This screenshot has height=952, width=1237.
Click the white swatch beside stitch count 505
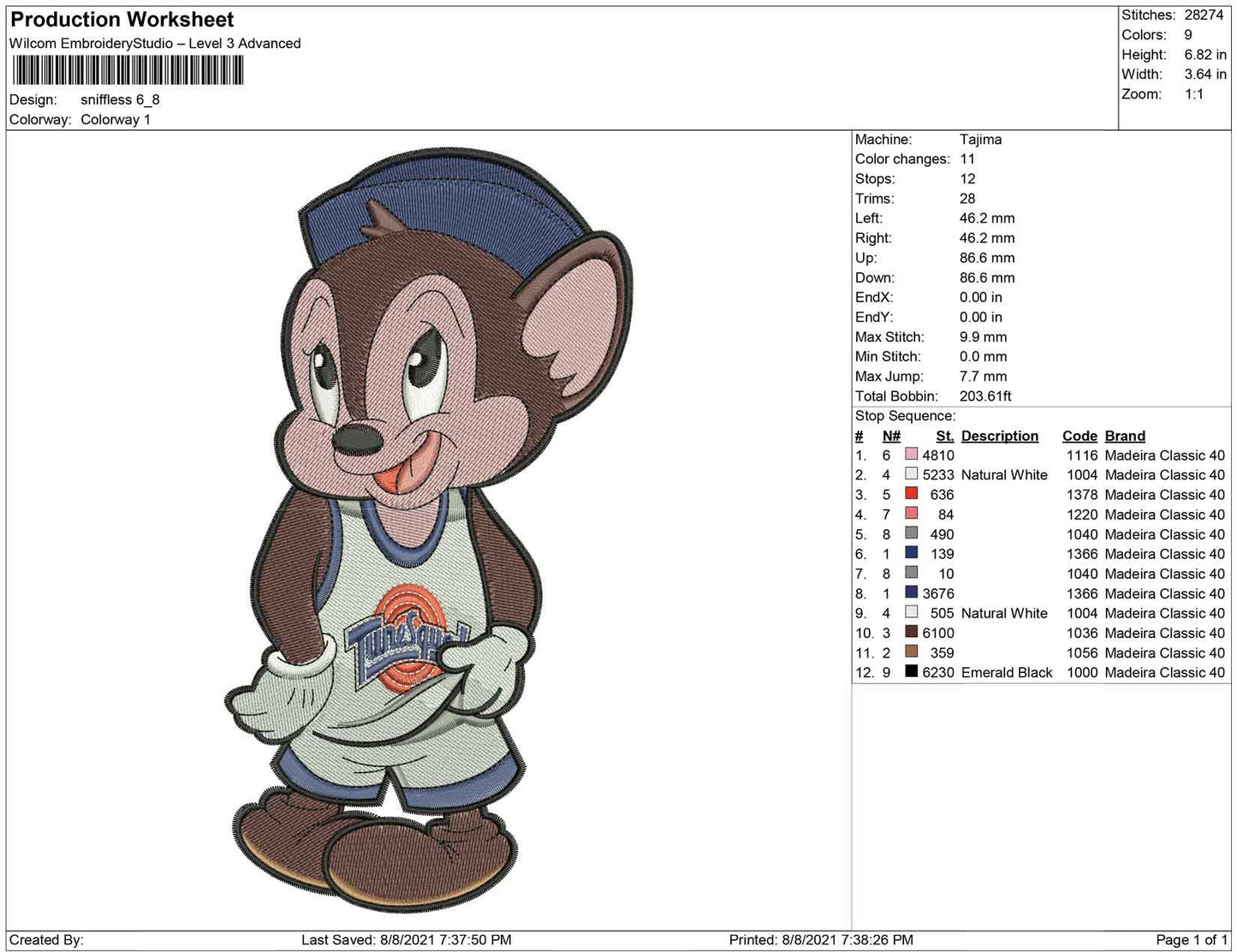pyautogui.click(x=912, y=612)
